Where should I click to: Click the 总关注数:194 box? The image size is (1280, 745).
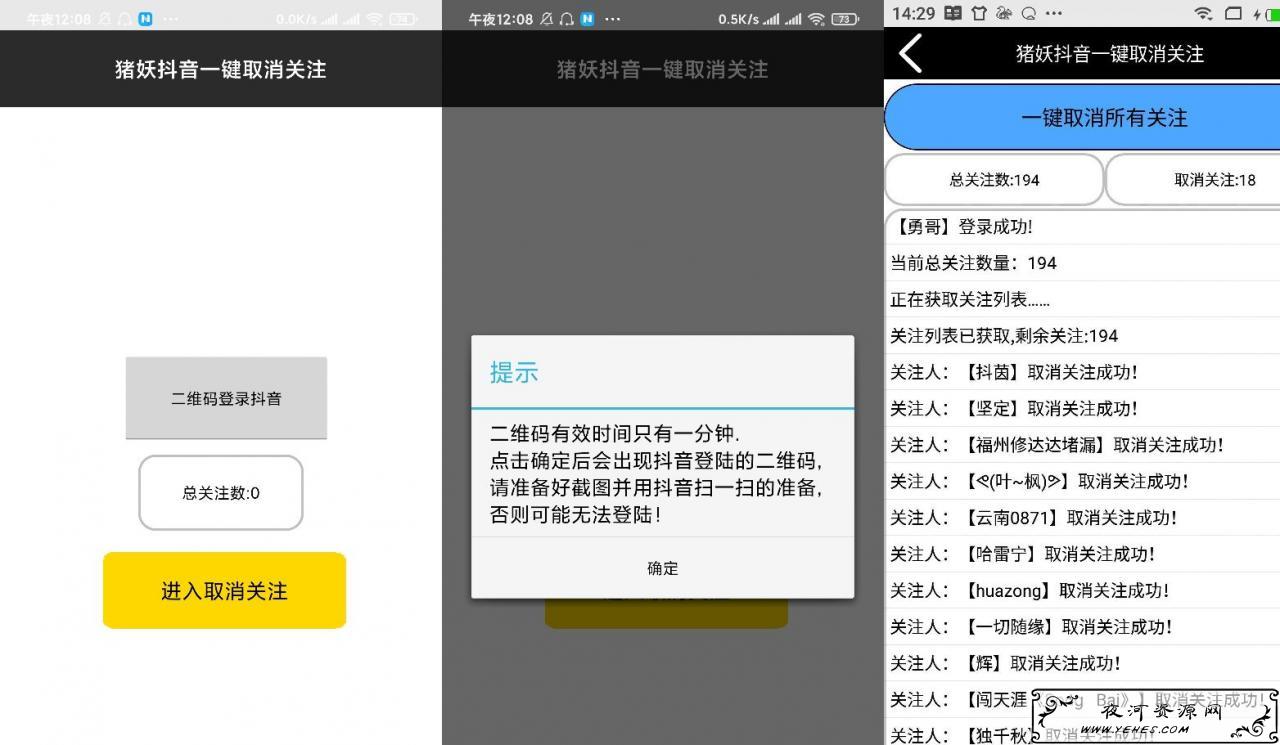994,180
